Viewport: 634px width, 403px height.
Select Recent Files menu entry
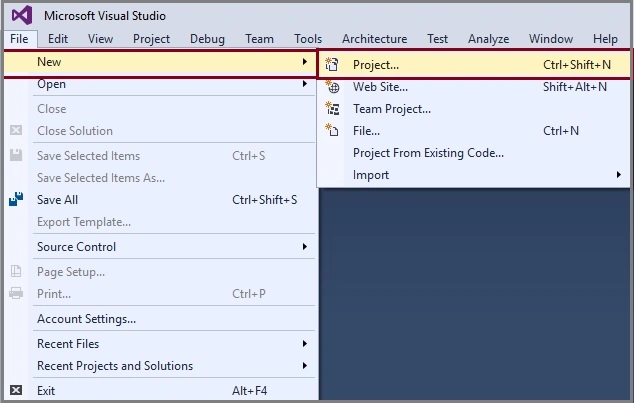[x=160, y=344]
